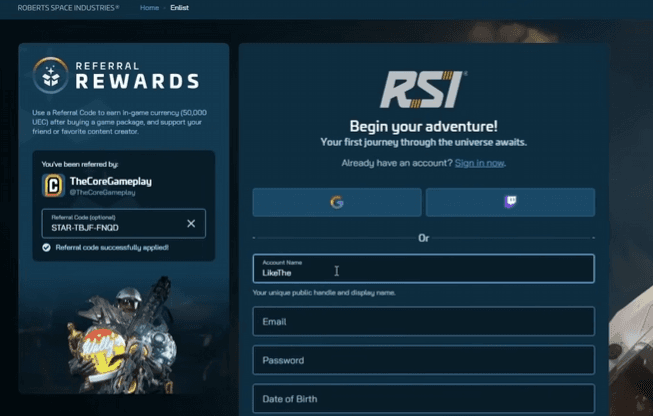The height and width of the screenshot is (416, 653).
Task: Click 'Referral code successfully applied!' message
Action: tap(112, 248)
